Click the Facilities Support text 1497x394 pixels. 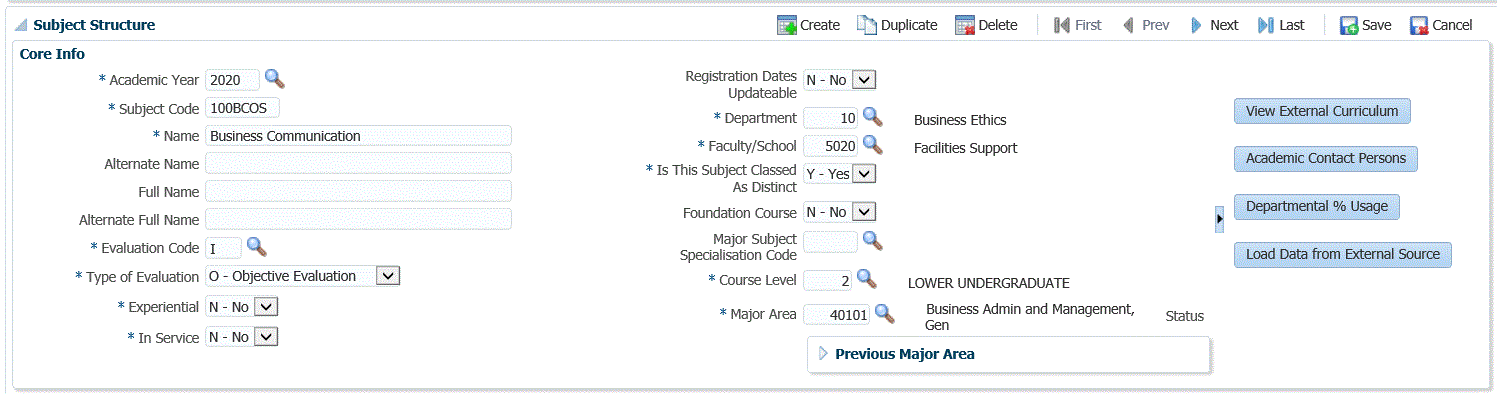[x=965, y=148]
